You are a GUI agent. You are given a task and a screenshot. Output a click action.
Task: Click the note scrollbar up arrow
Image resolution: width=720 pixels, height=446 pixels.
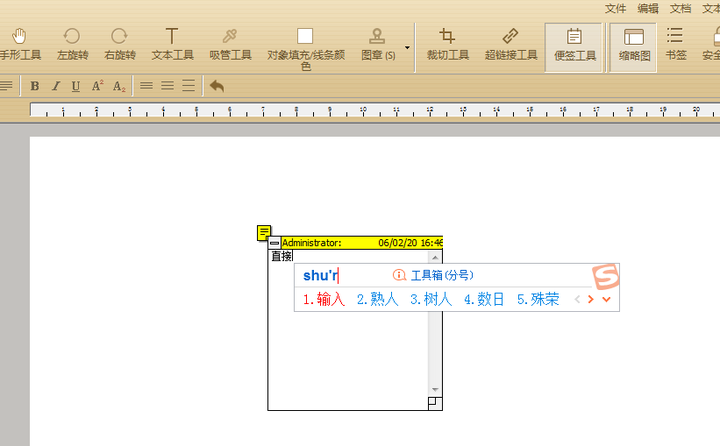(435, 257)
